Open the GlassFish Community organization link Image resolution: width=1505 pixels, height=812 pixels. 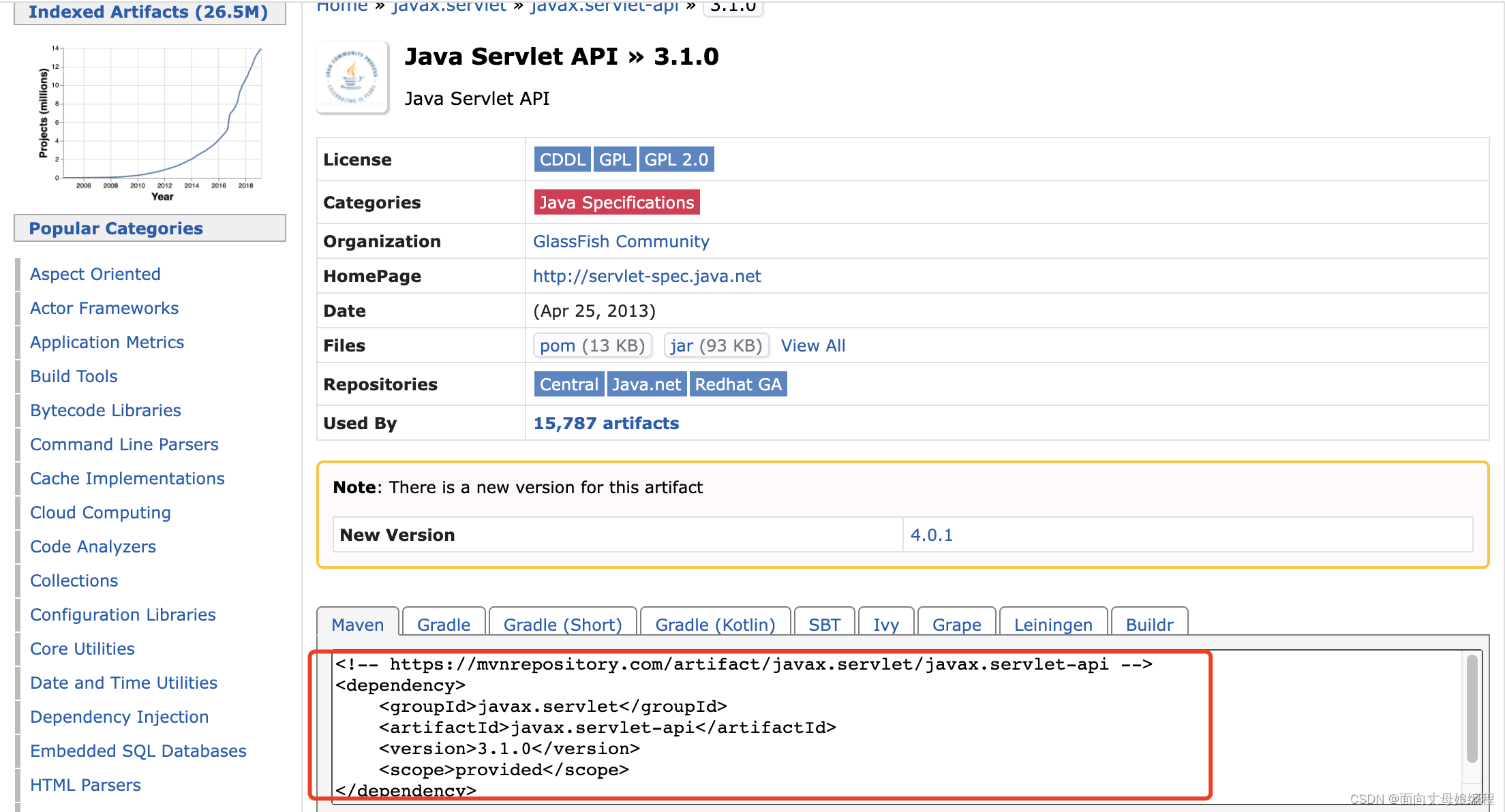tap(620, 241)
